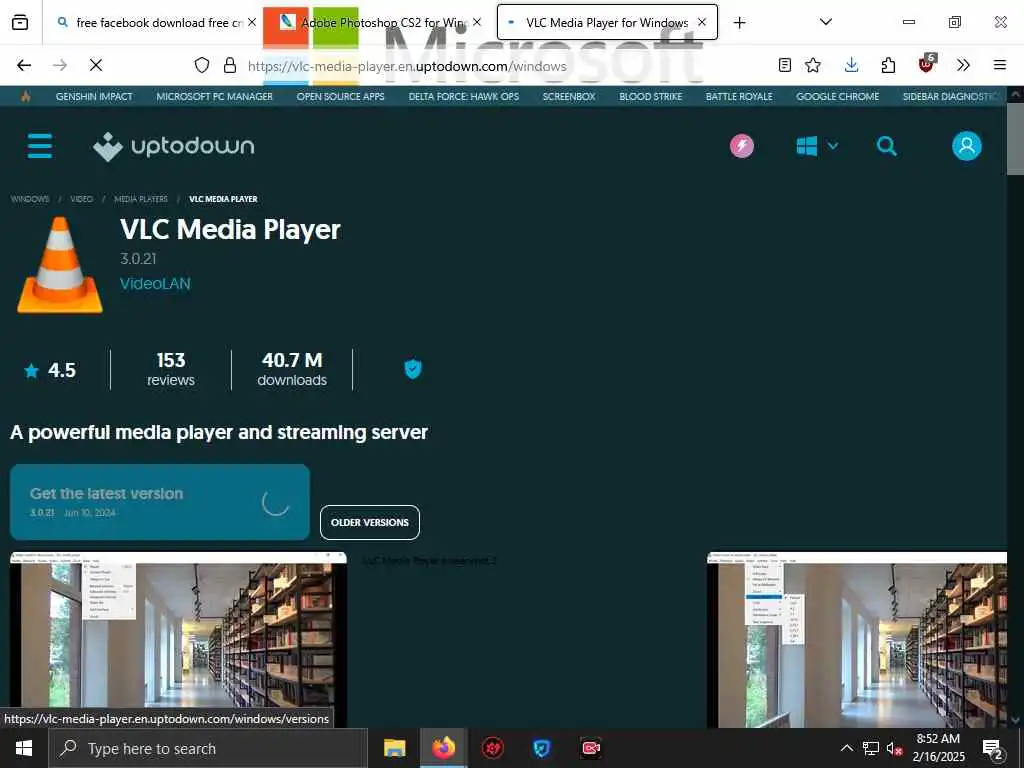Open OPEN SOURCE APPS in the top bar

tap(340, 97)
